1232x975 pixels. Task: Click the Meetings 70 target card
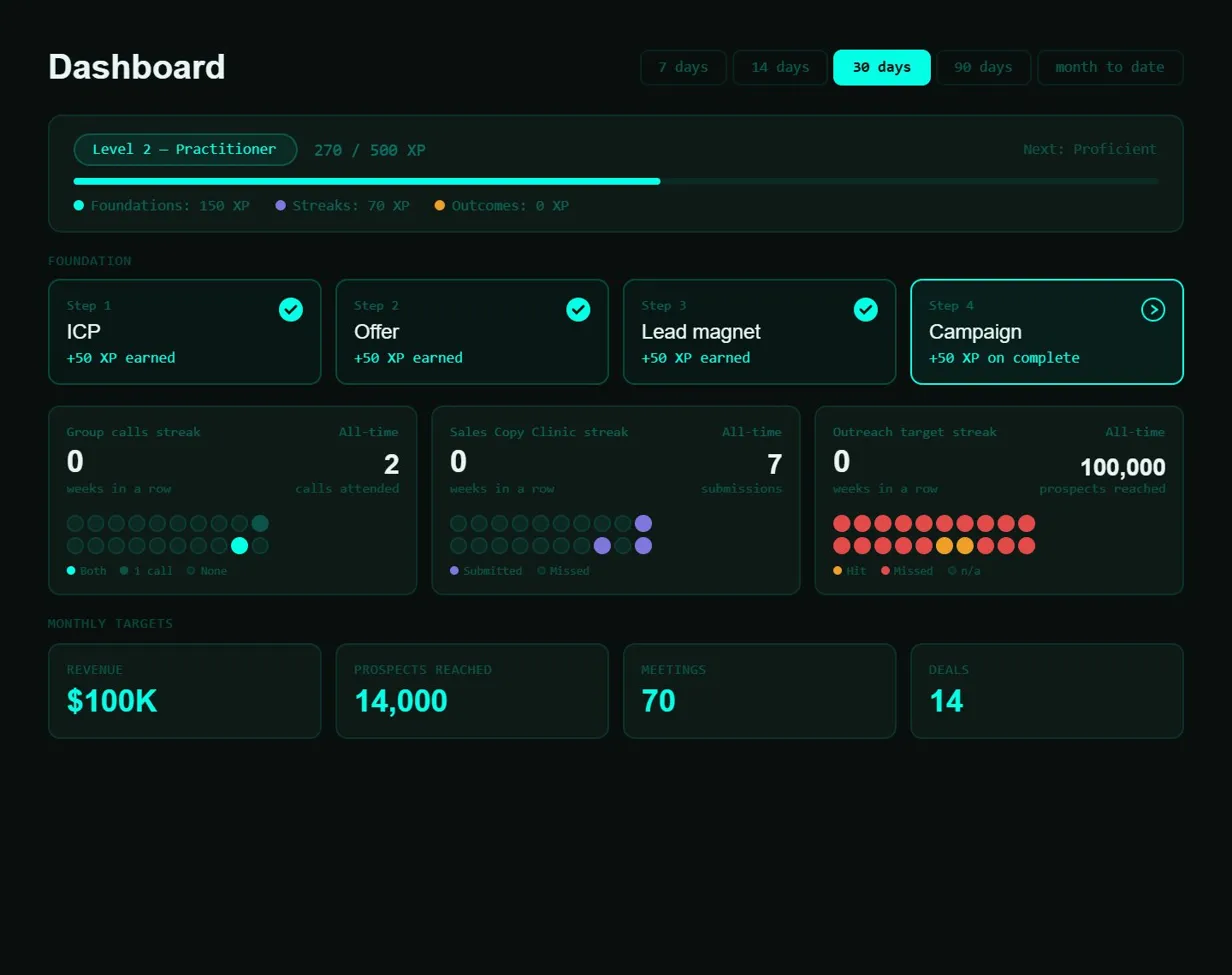pyautogui.click(x=759, y=691)
